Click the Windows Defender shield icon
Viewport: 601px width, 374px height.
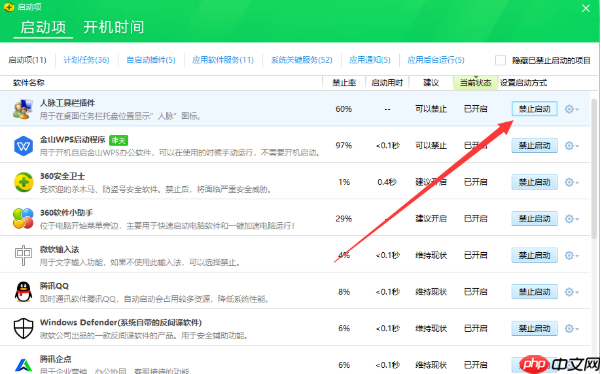pos(23,328)
